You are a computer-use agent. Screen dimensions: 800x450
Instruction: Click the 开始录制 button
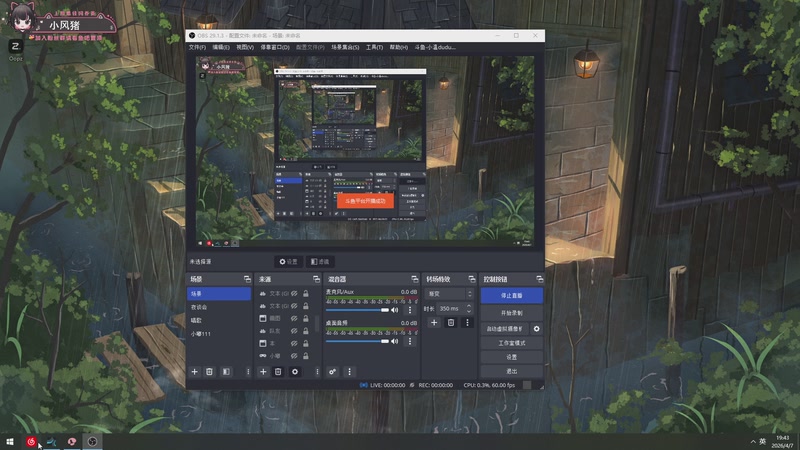tap(511, 313)
